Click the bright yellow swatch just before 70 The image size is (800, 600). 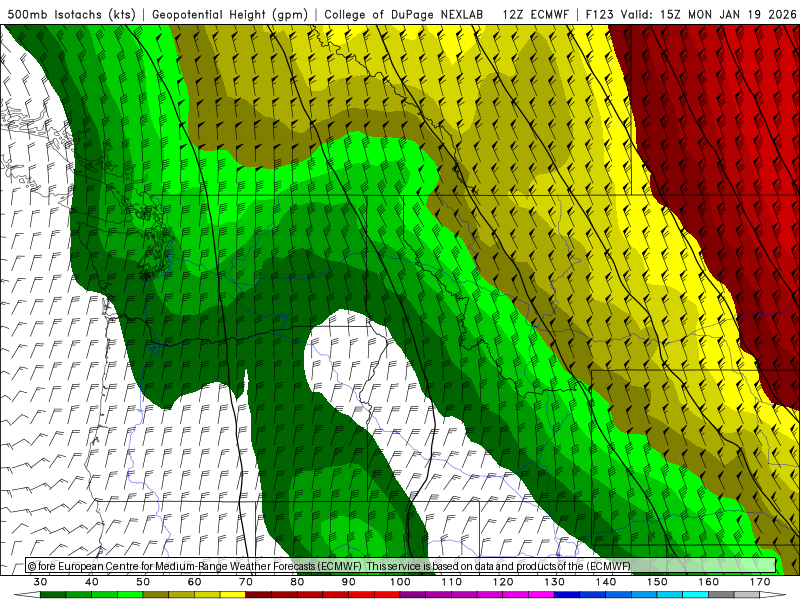click(x=233, y=595)
